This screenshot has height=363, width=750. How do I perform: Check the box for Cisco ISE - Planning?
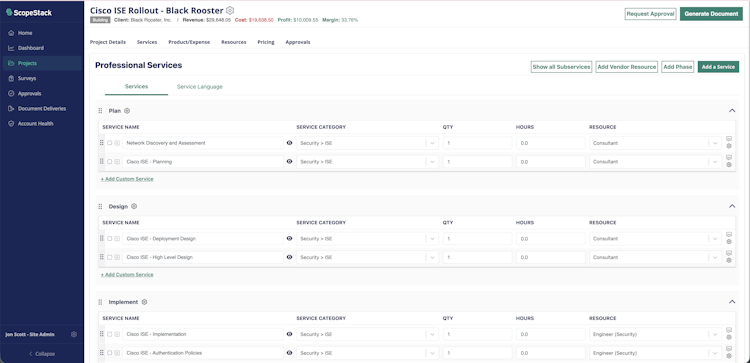(x=110, y=162)
